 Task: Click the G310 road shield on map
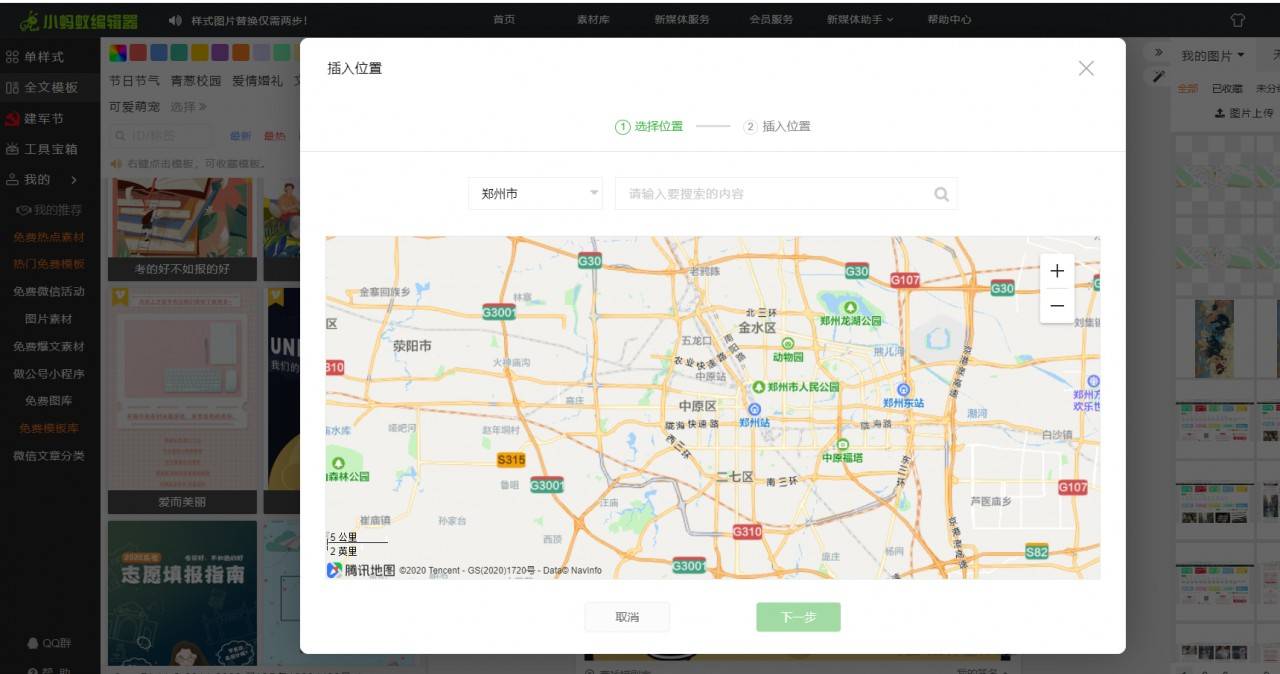pyautogui.click(x=747, y=532)
